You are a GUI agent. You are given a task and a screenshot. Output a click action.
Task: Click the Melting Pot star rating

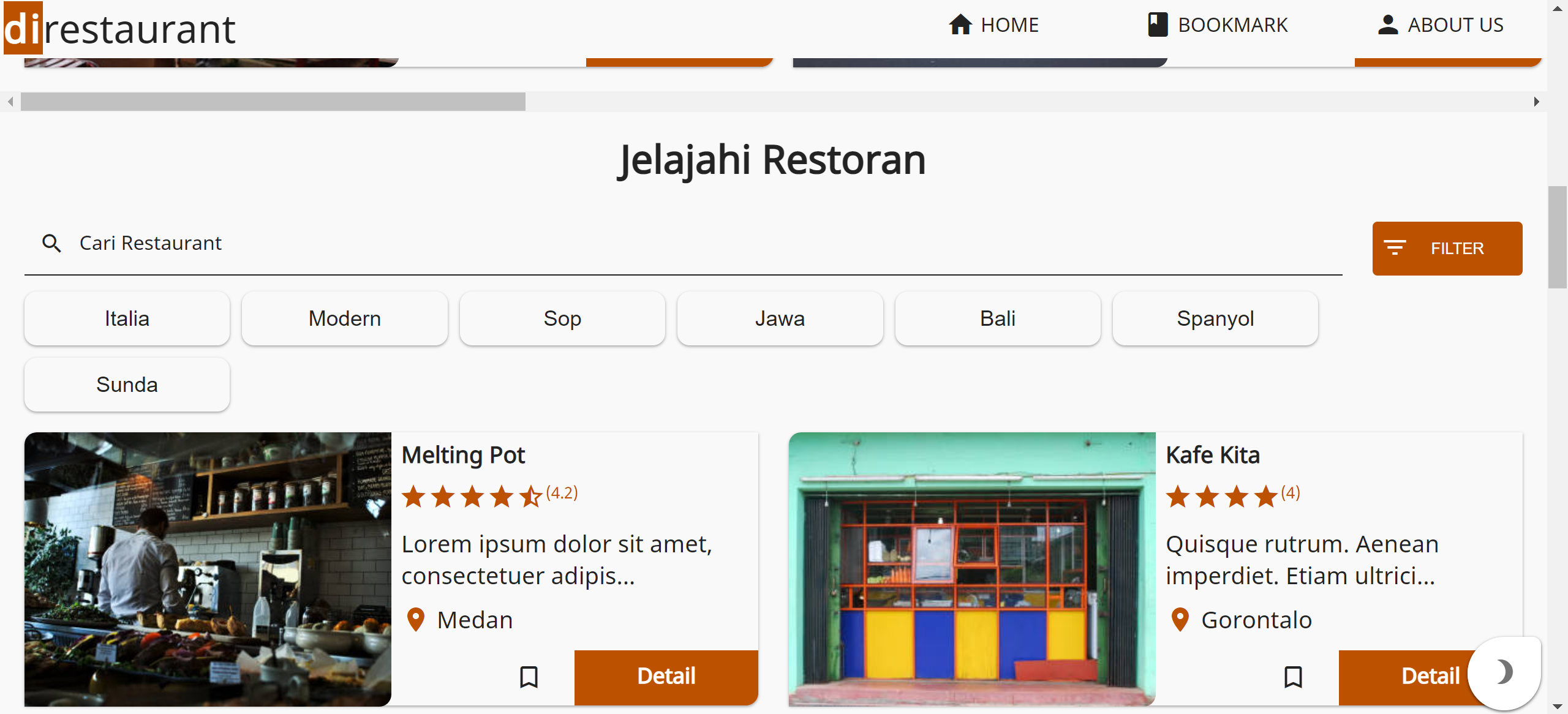click(x=472, y=496)
